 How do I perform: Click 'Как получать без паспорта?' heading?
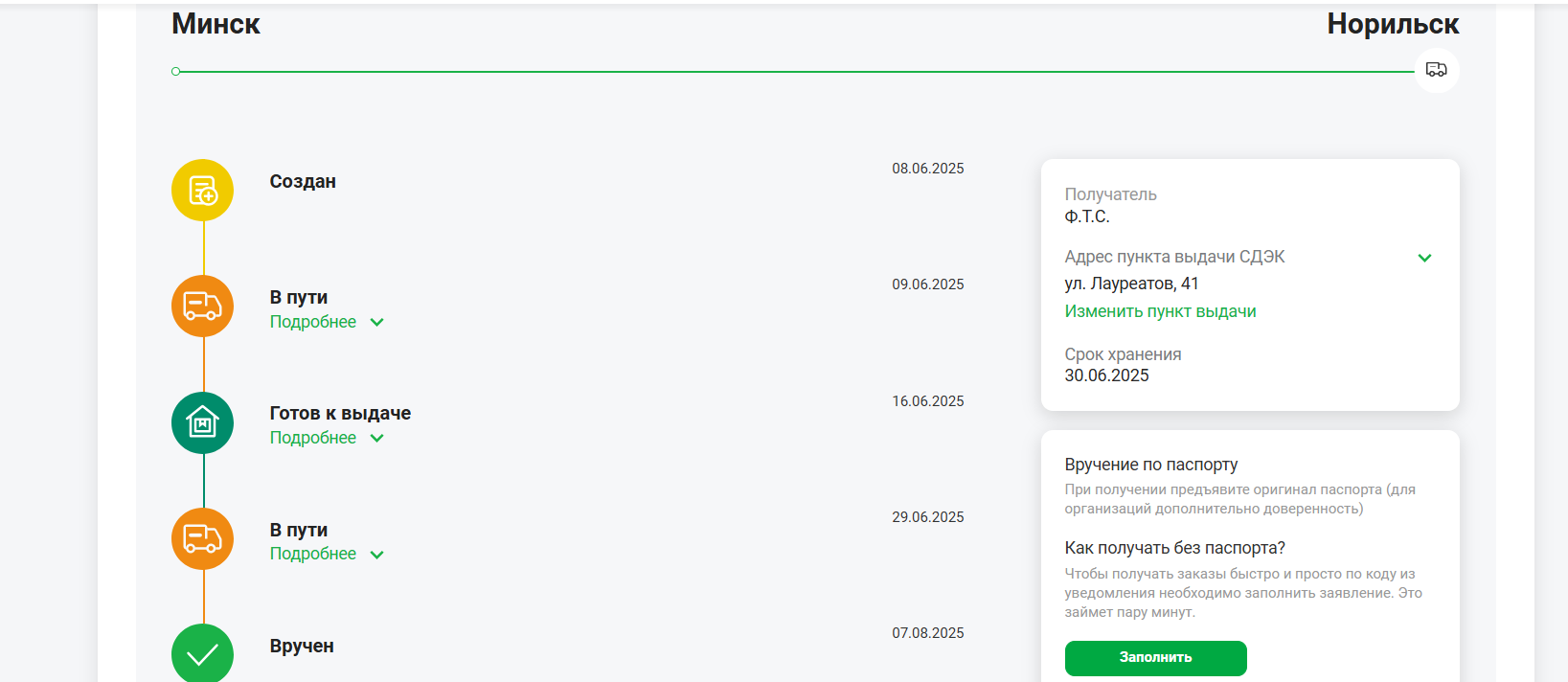coord(1174,548)
